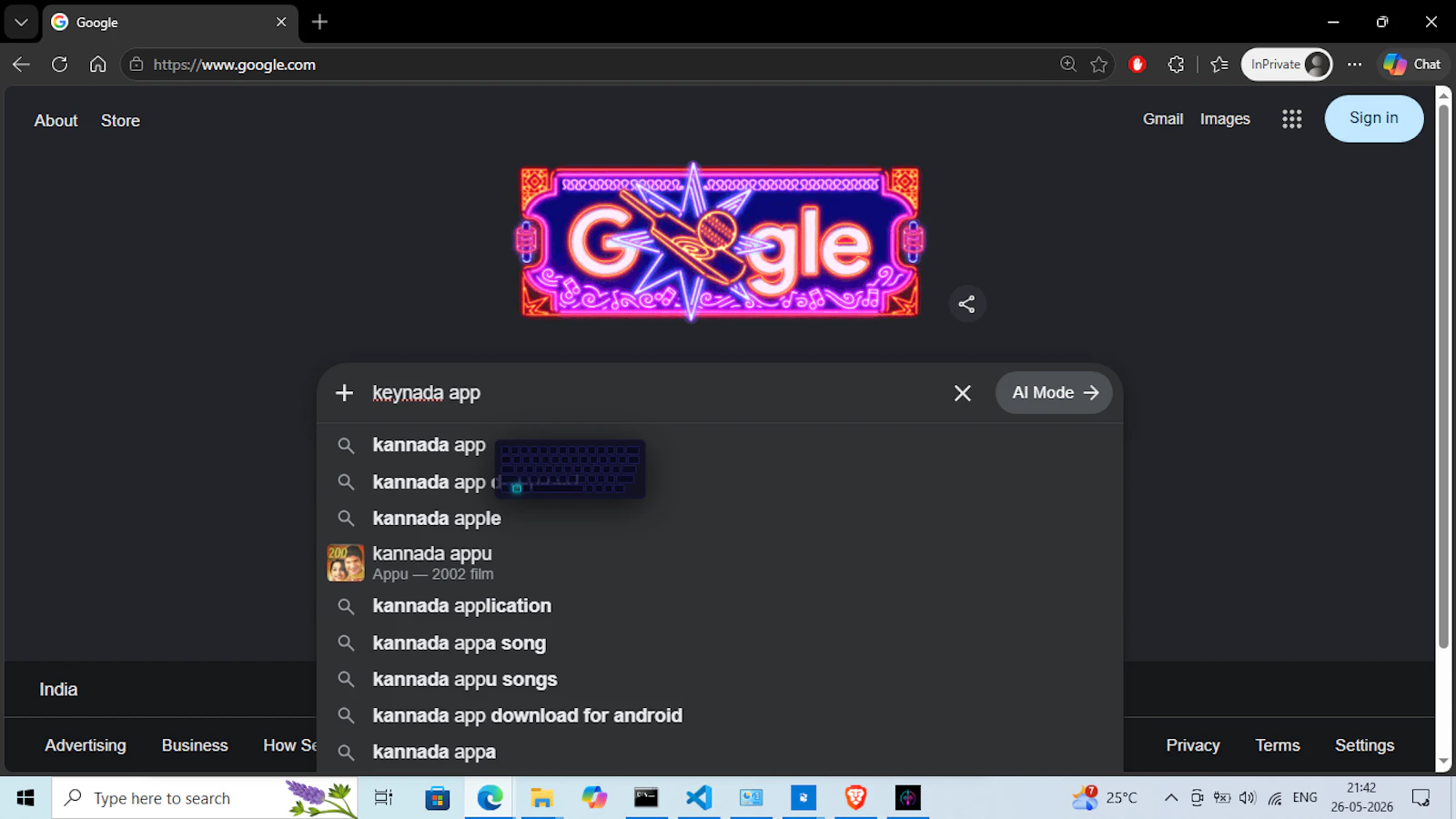Open File Explorer from taskbar
Viewport: 1456px width, 819px height.
tap(542, 798)
